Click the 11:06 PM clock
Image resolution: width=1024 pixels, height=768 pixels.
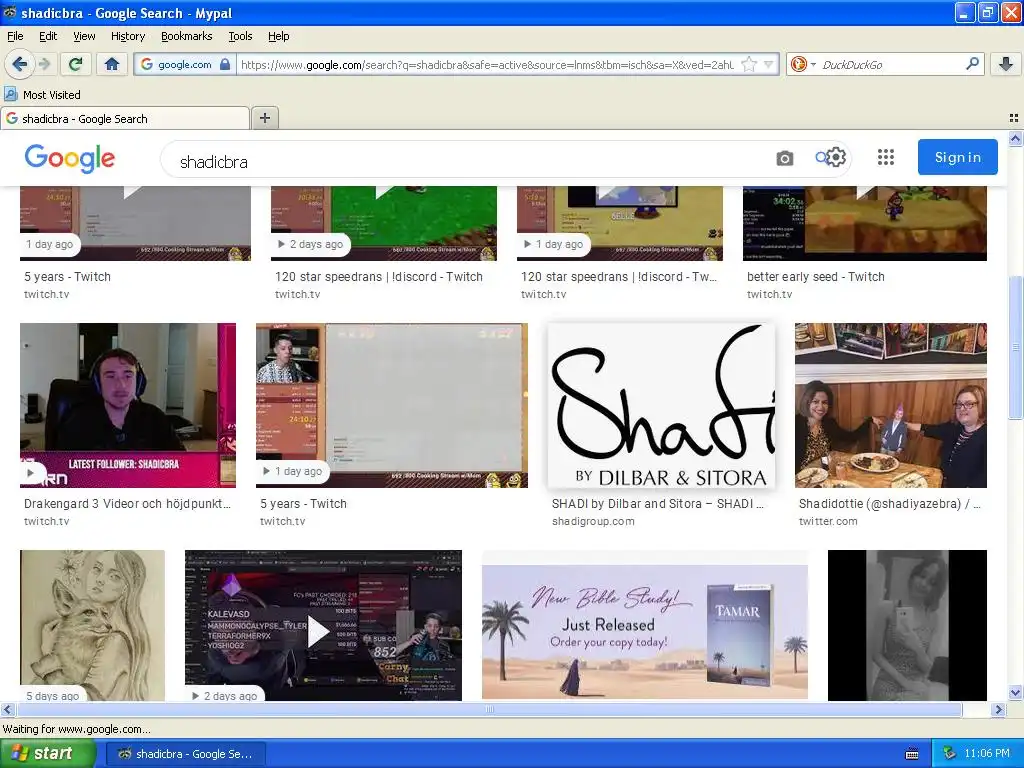(987, 753)
